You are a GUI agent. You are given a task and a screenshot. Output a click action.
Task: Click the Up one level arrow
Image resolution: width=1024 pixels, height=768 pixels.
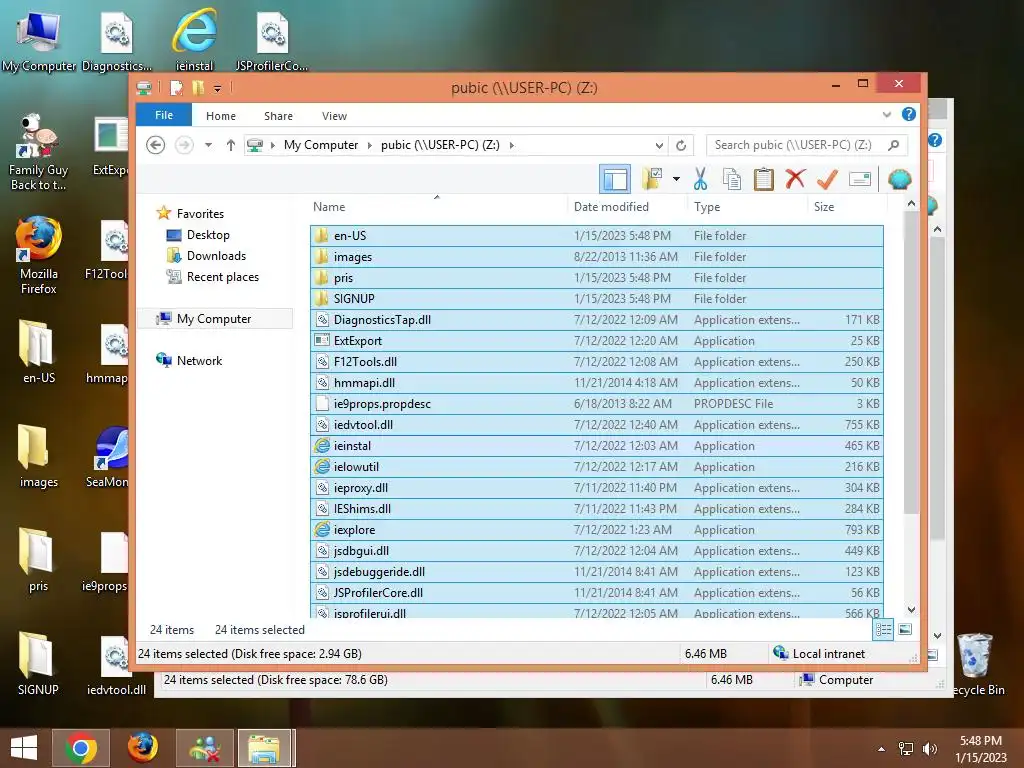231,145
